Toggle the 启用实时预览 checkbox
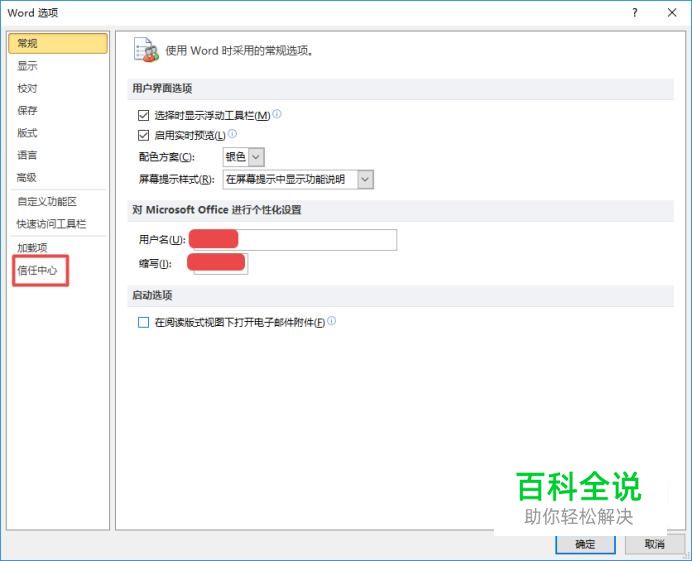 click(x=143, y=135)
